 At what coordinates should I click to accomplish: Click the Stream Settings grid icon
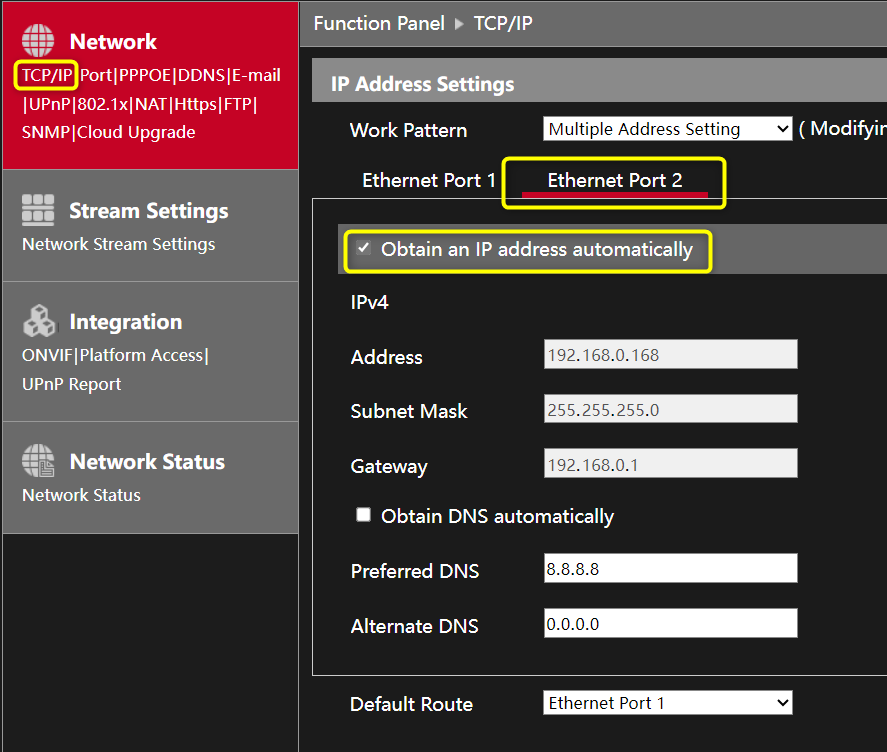click(38, 210)
